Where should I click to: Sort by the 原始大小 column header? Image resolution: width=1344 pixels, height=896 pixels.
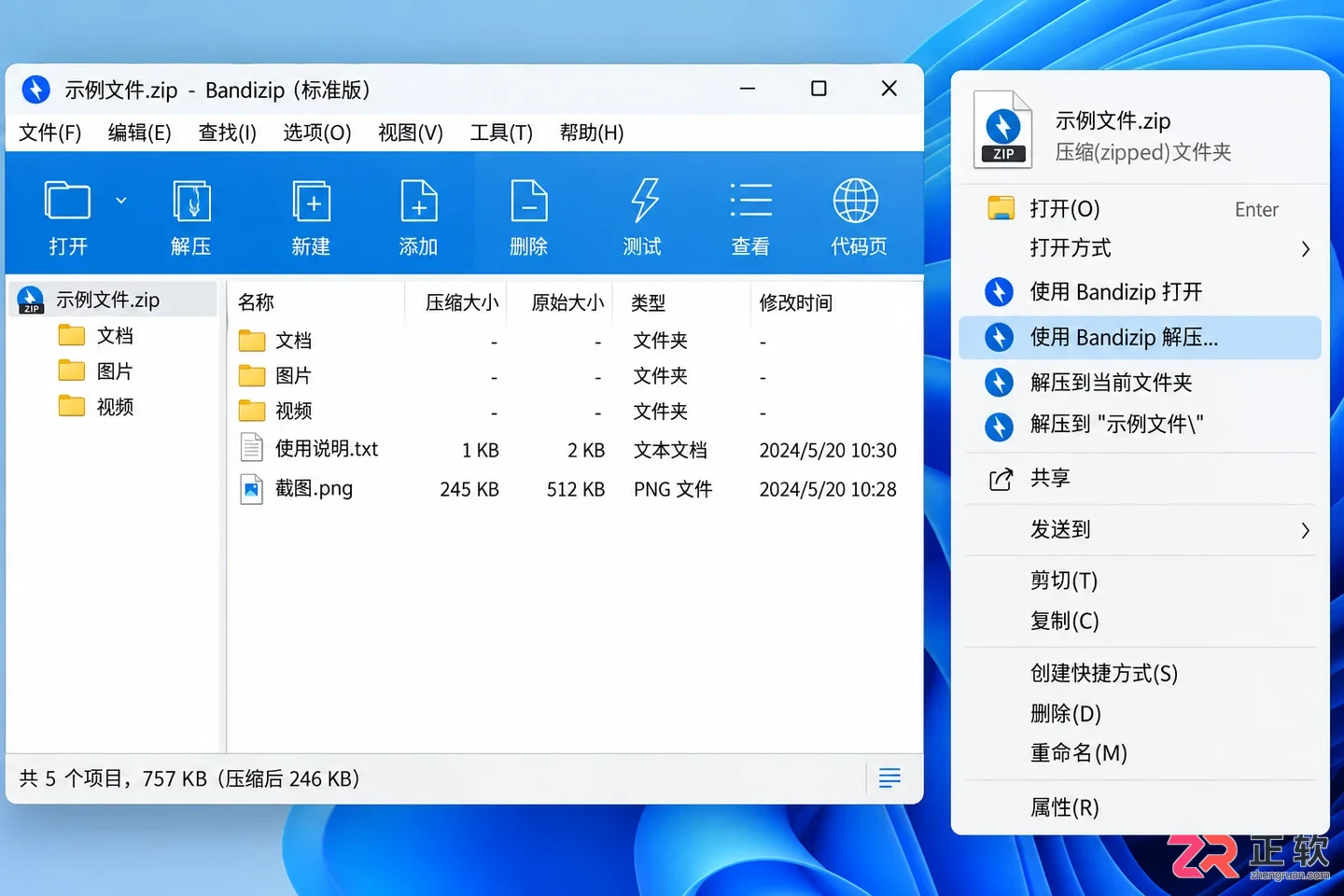[x=566, y=302]
